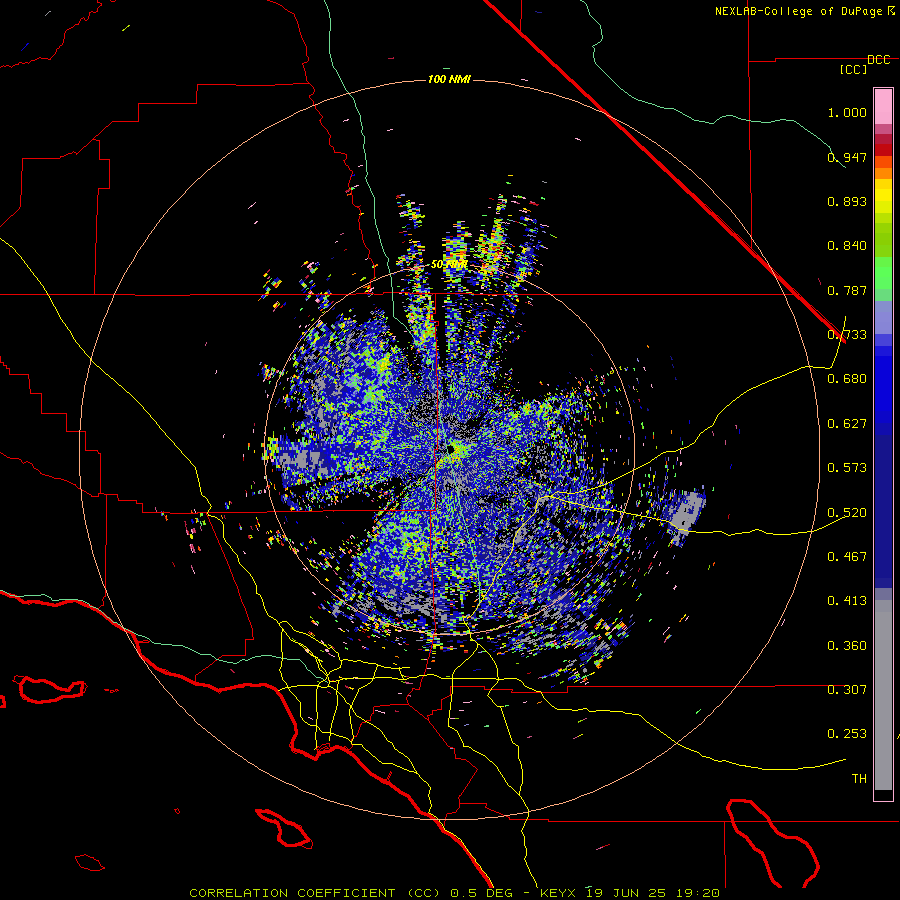Image resolution: width=900 pixels, height=900 pixels.
Task: Select the 0.520 scale value
Action: pos(847,513)
